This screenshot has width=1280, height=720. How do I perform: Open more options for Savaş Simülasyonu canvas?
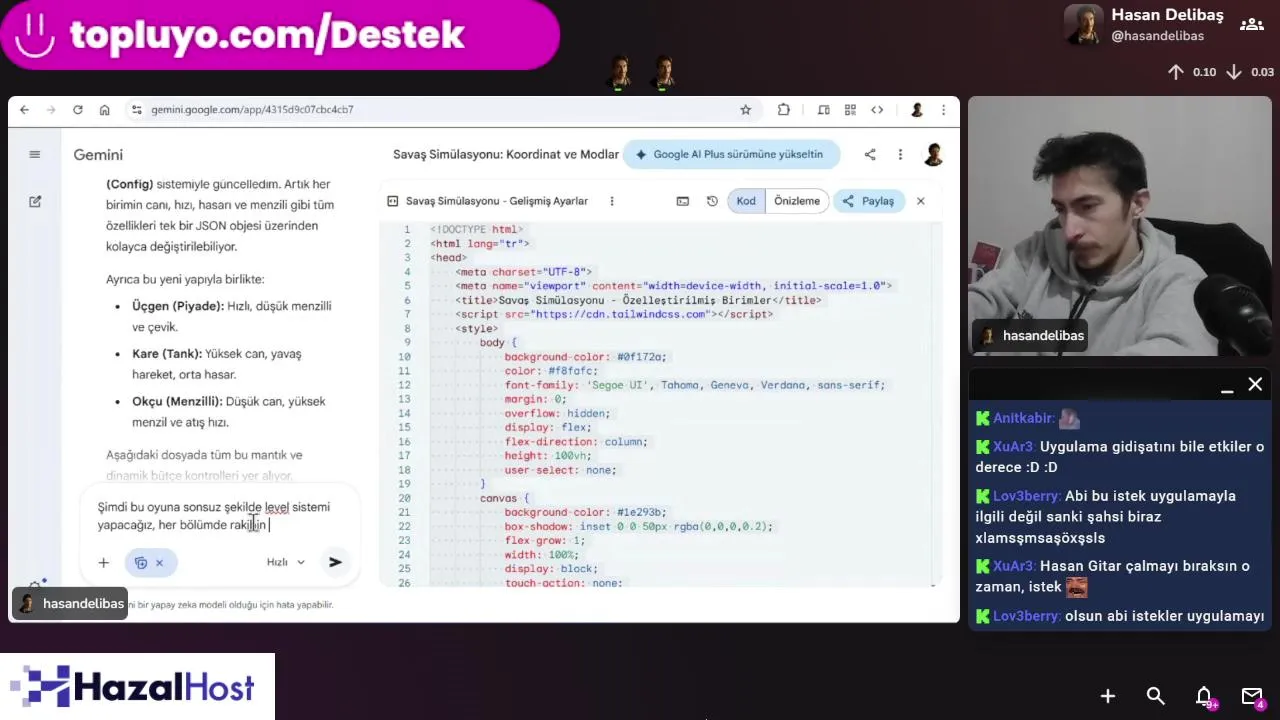click(x=612, y=201)
